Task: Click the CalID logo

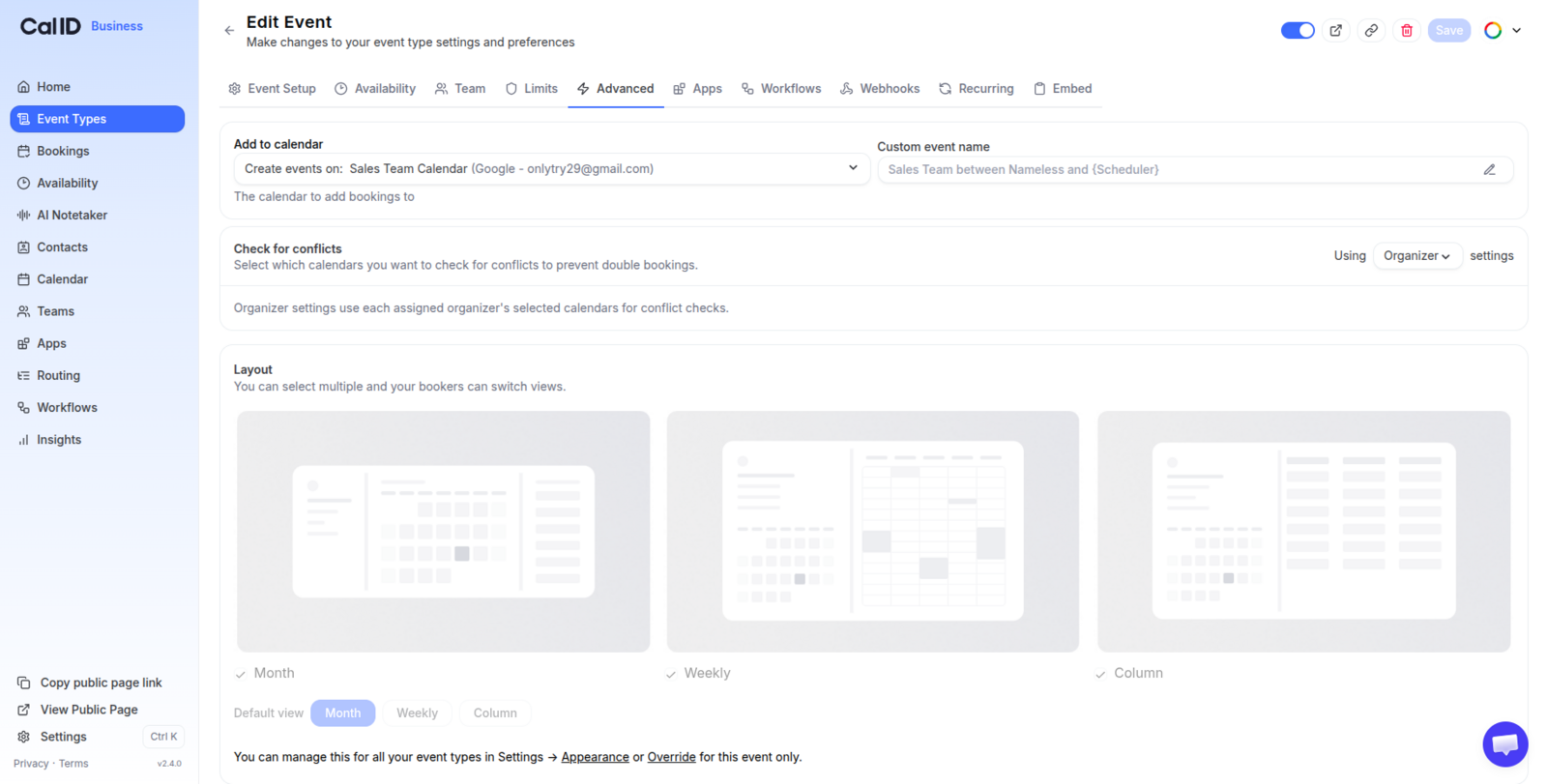Action: point(50,26)
